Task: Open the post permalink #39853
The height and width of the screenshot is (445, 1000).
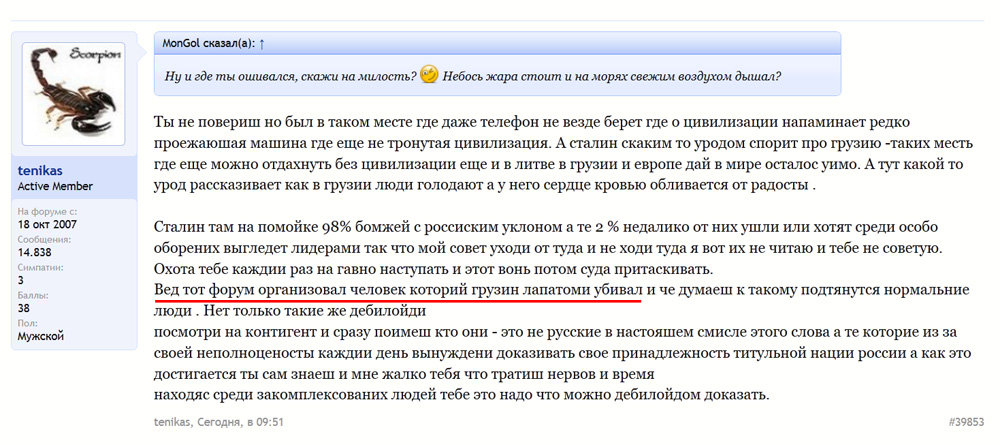Action: pos(966,422)
